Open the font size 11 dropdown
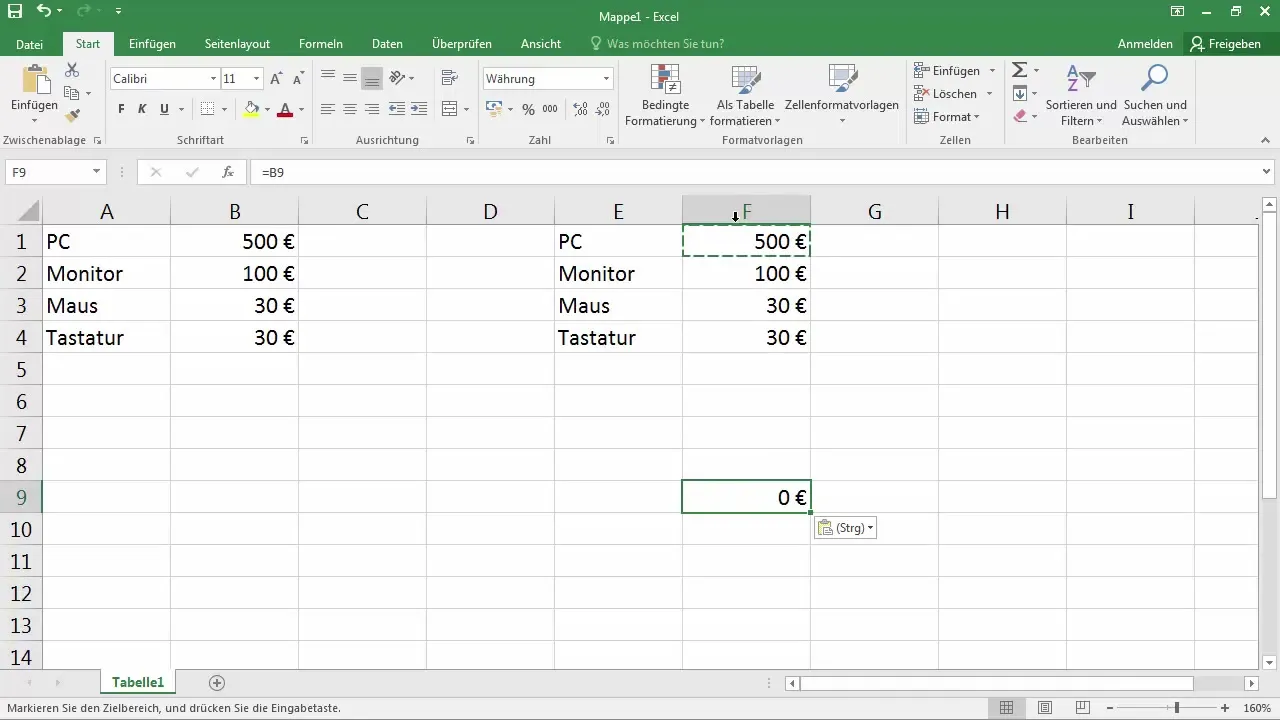The height and width of the screenshot is (720, 1280). (x=257, y=78)
